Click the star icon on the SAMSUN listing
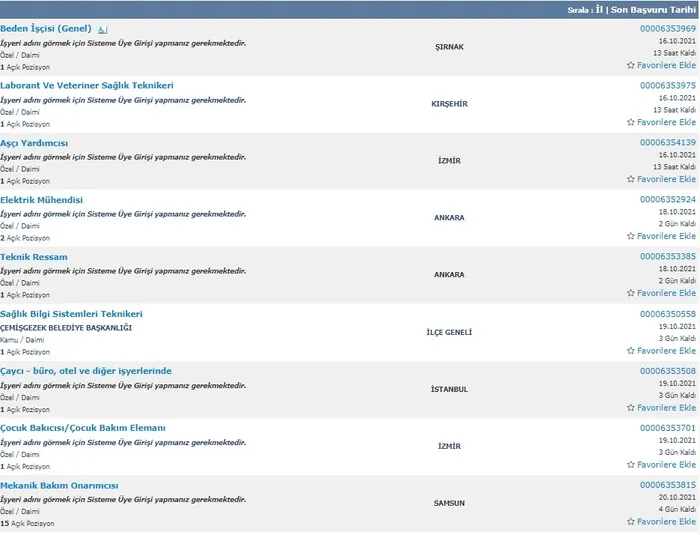The height and width of the screenshot is (535, 700). point(630,522)
